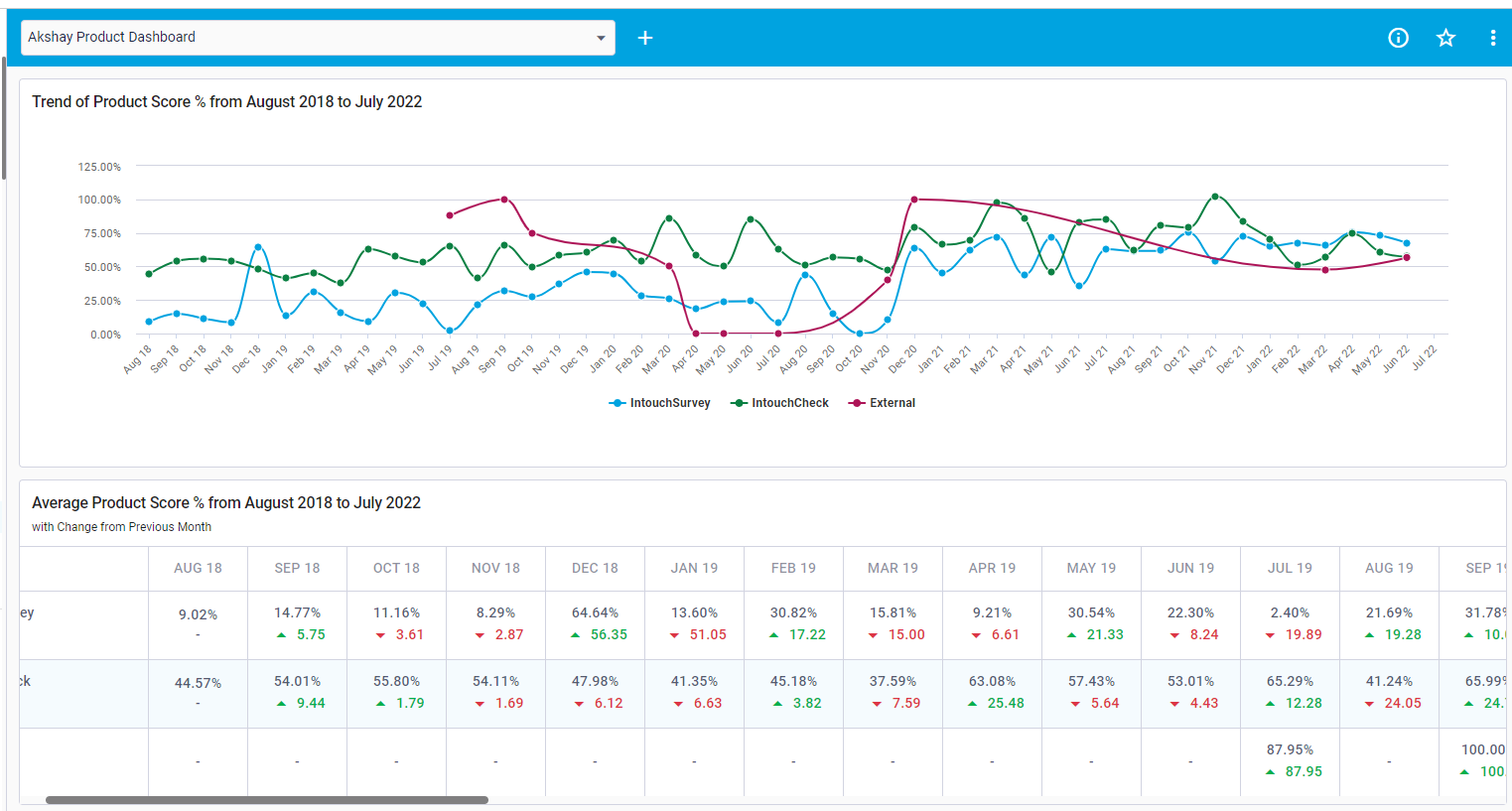Toggle IntouchCheck series in chart legend
Screen dimensions: 1512x811
(x=779, y=403)
